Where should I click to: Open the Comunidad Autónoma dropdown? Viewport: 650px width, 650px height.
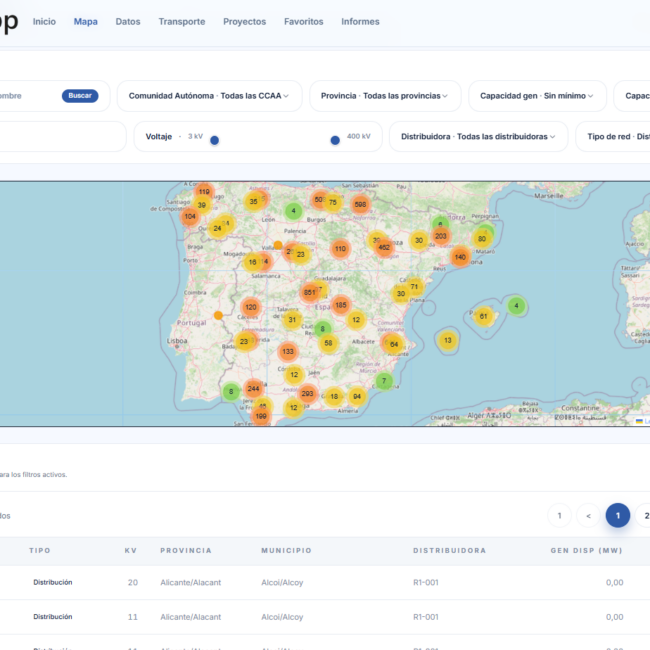point(209,96)
